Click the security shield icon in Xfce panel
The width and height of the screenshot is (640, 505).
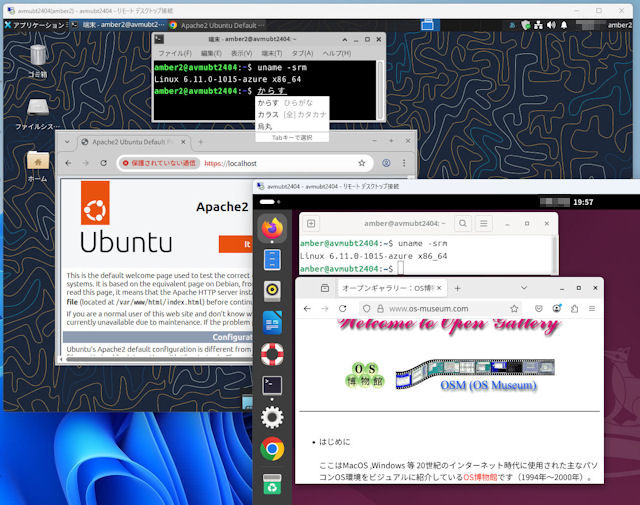click(x=526, y=25)
